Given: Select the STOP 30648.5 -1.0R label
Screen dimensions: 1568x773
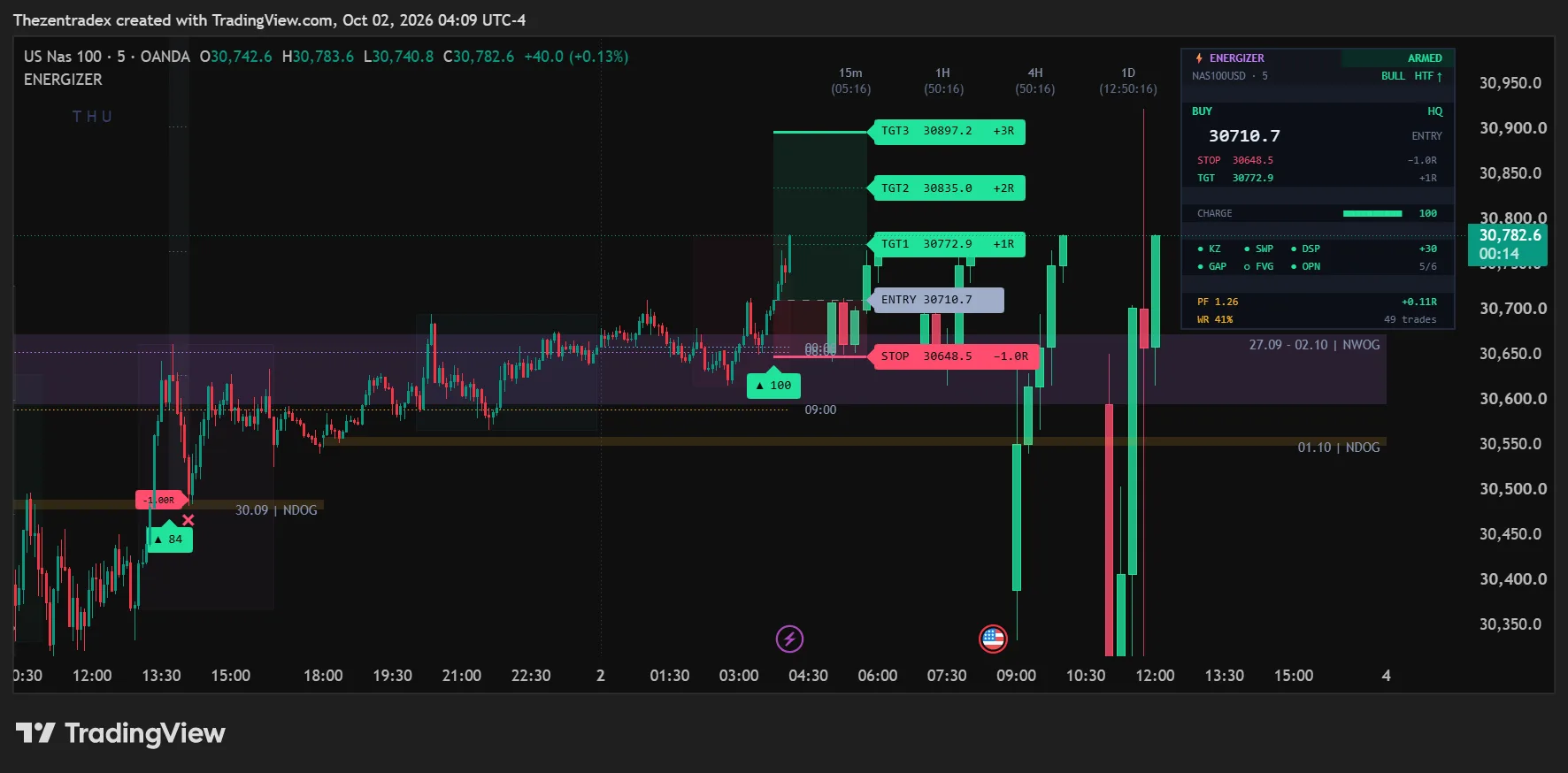Looking at the screenshot, I should [954, 356].
